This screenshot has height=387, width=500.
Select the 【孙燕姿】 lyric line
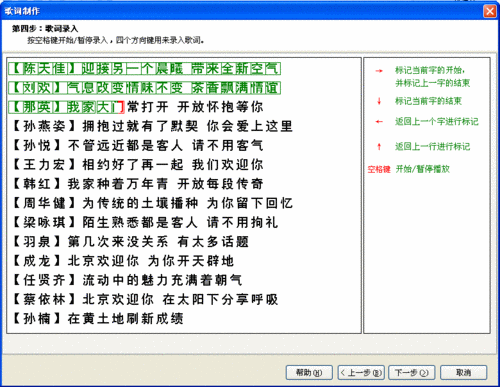pyautogui.click(x=152, y=126)
